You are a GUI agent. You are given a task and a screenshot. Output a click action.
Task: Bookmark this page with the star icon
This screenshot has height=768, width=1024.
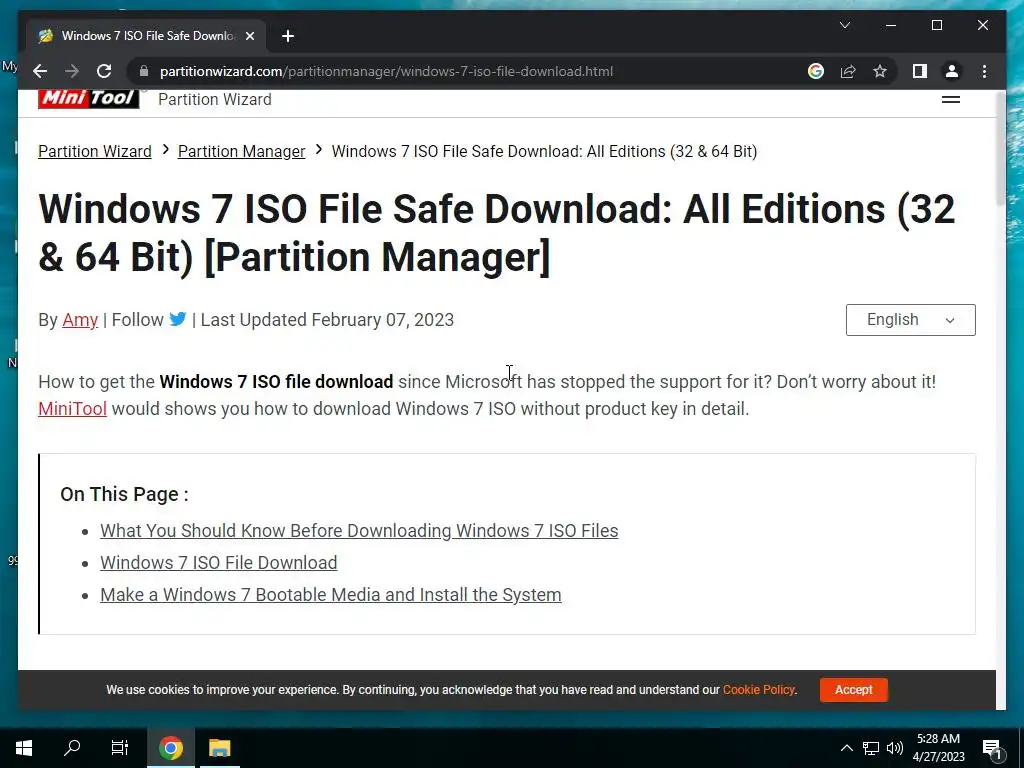point(880,71)
